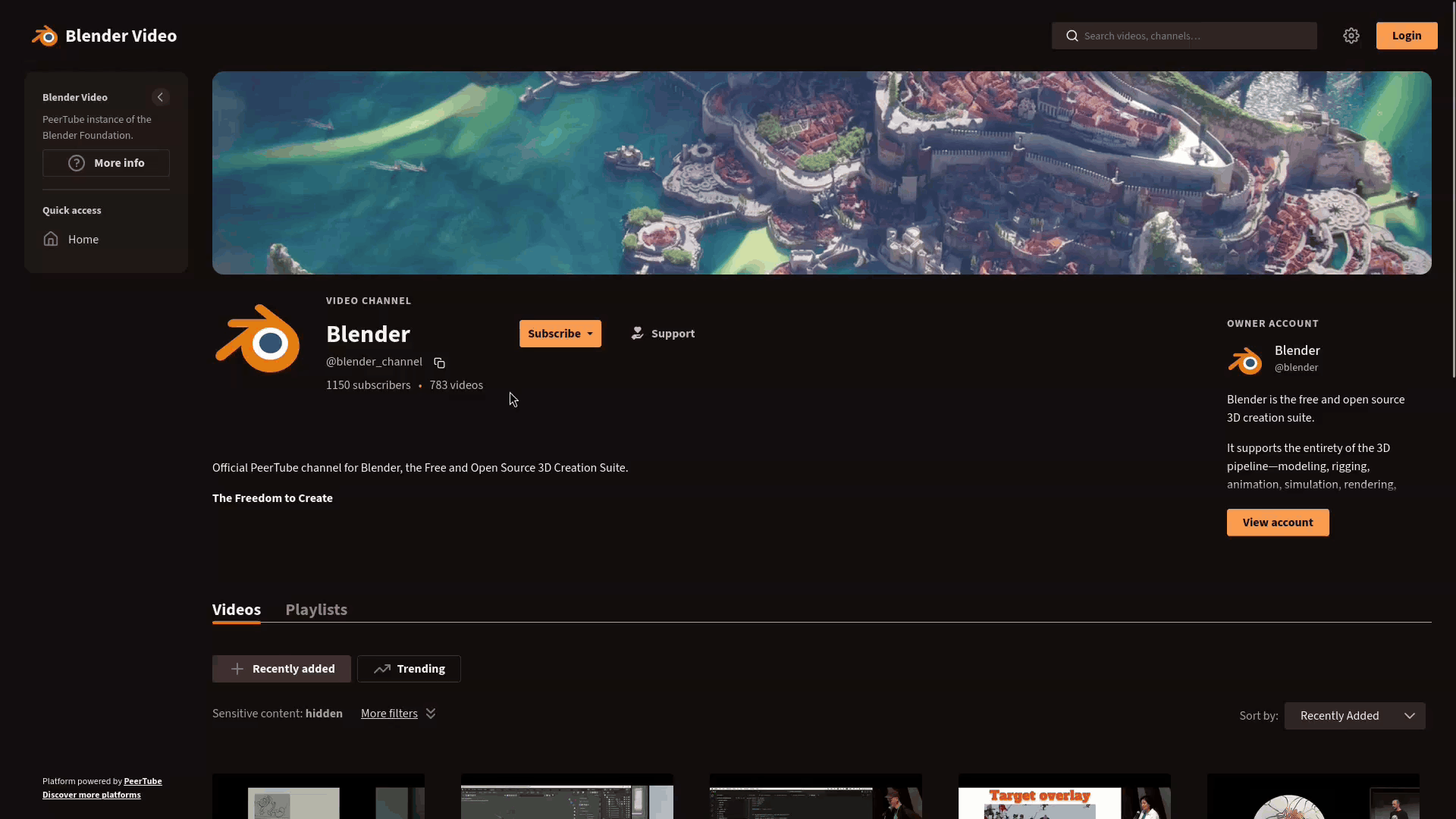Open Discover more platforms link
Image resolution: width=1456 pixels, height=819 pixels.
click(92, 795)
